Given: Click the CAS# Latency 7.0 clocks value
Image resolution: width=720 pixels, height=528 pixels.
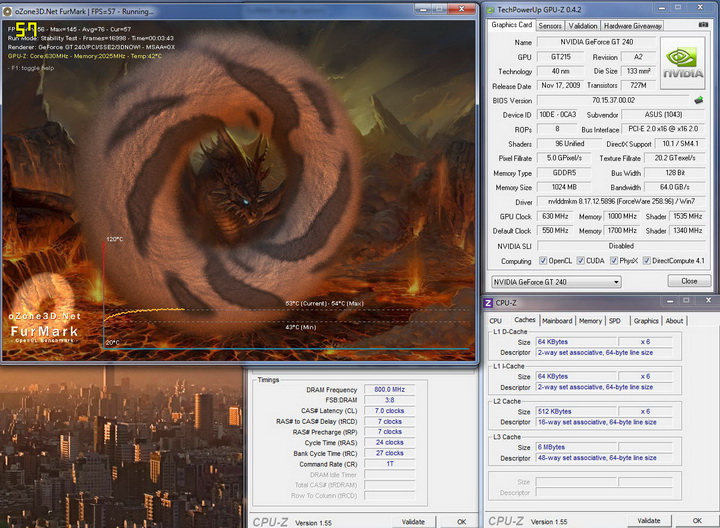Looking at the screenshot, I should (389, 410).
